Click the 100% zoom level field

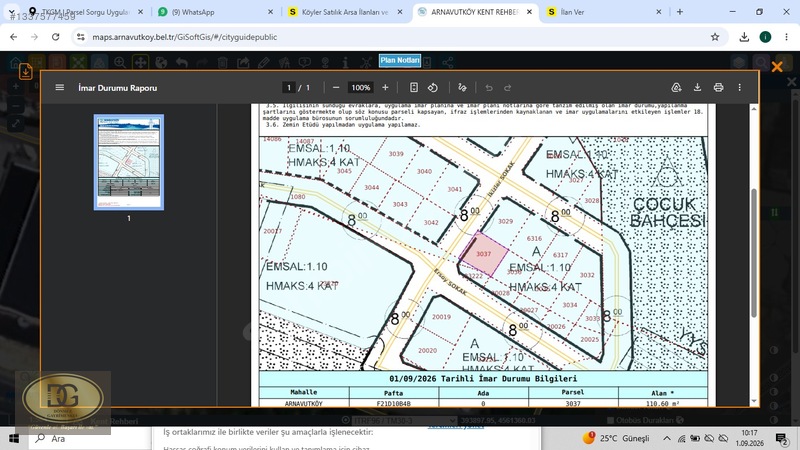point(361,88)
